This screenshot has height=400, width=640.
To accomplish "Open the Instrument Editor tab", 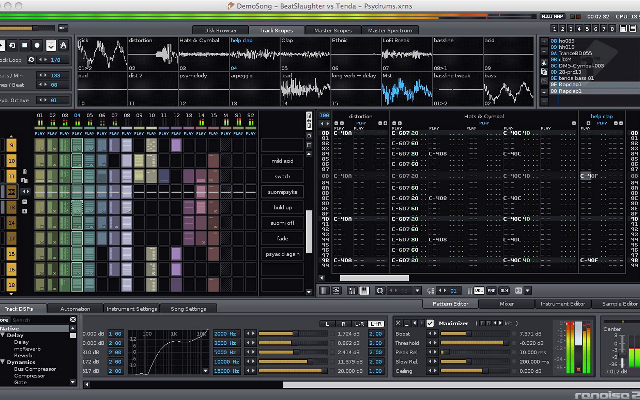I will tap(562, 304).
